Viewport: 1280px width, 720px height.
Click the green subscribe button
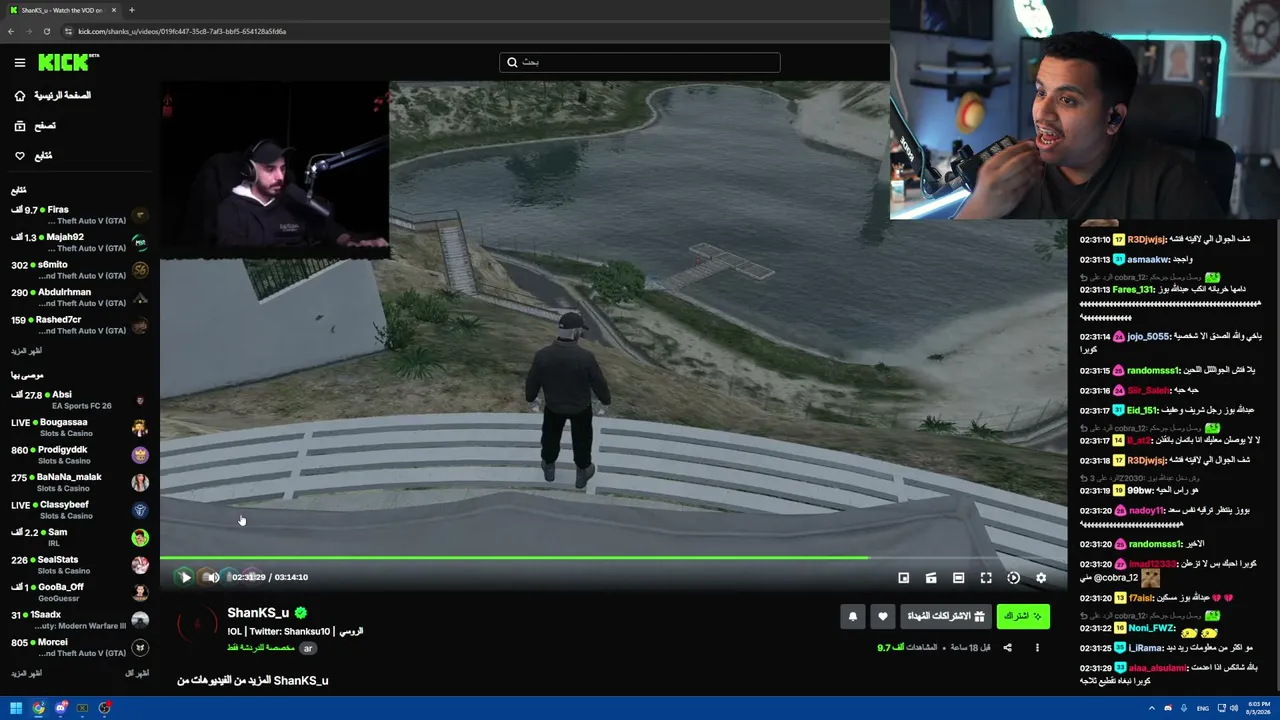point(1022,617)
